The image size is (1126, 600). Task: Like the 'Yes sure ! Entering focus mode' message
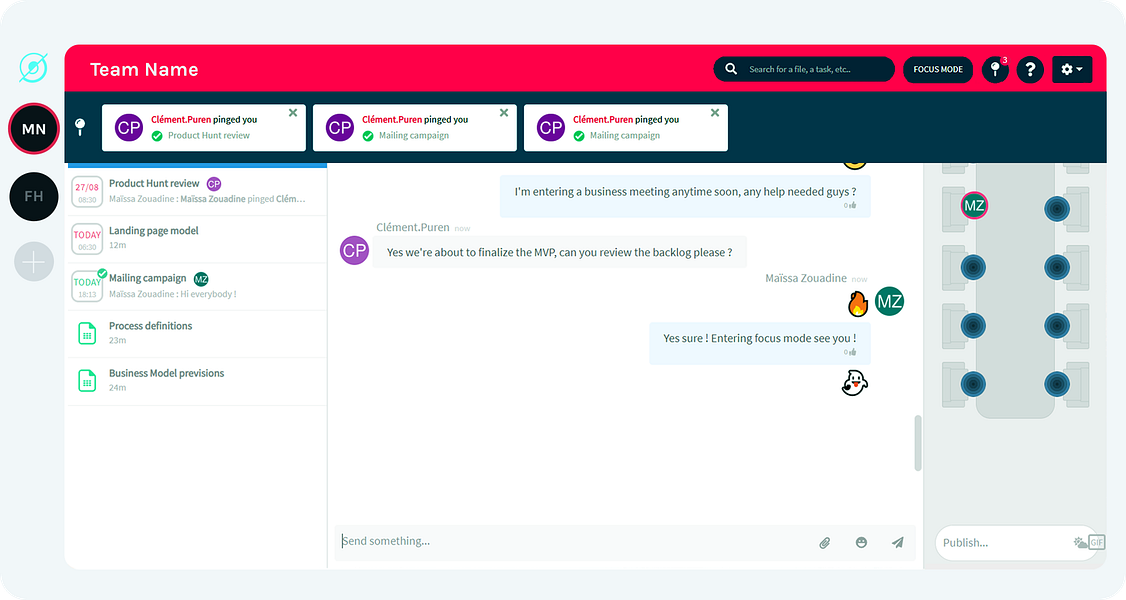(x=850, y=352)
